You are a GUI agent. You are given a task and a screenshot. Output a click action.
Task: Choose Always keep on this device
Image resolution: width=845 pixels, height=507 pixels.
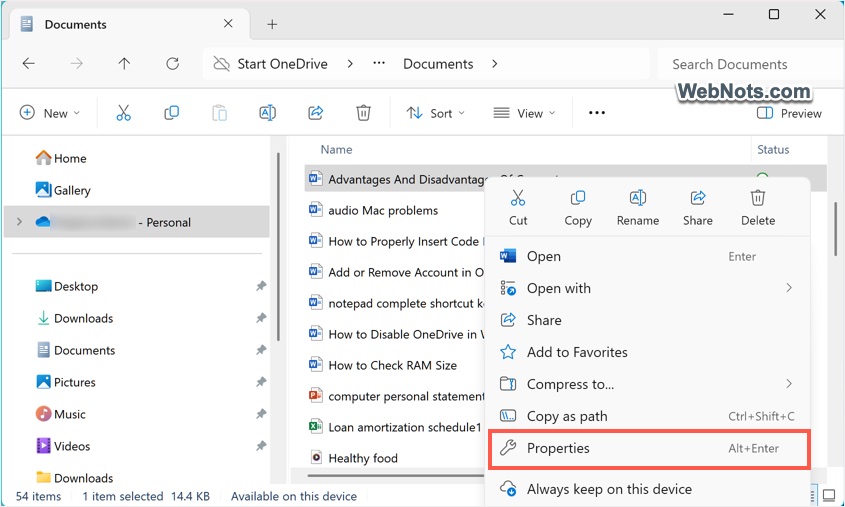click(x=649, y=489)
